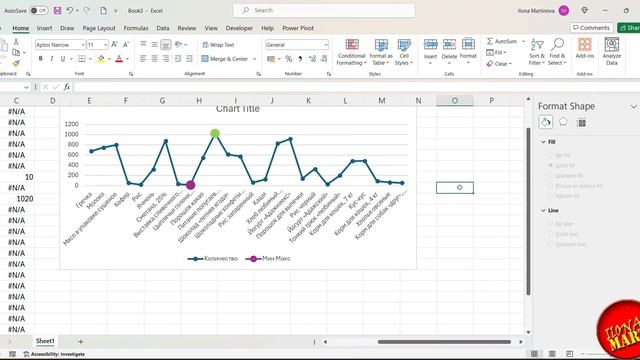Image resolution: width=640 pixels, height=360 pixels.
Task: Toggle Bold formatting
Action: pyautogui.click(x=40, y=59)
